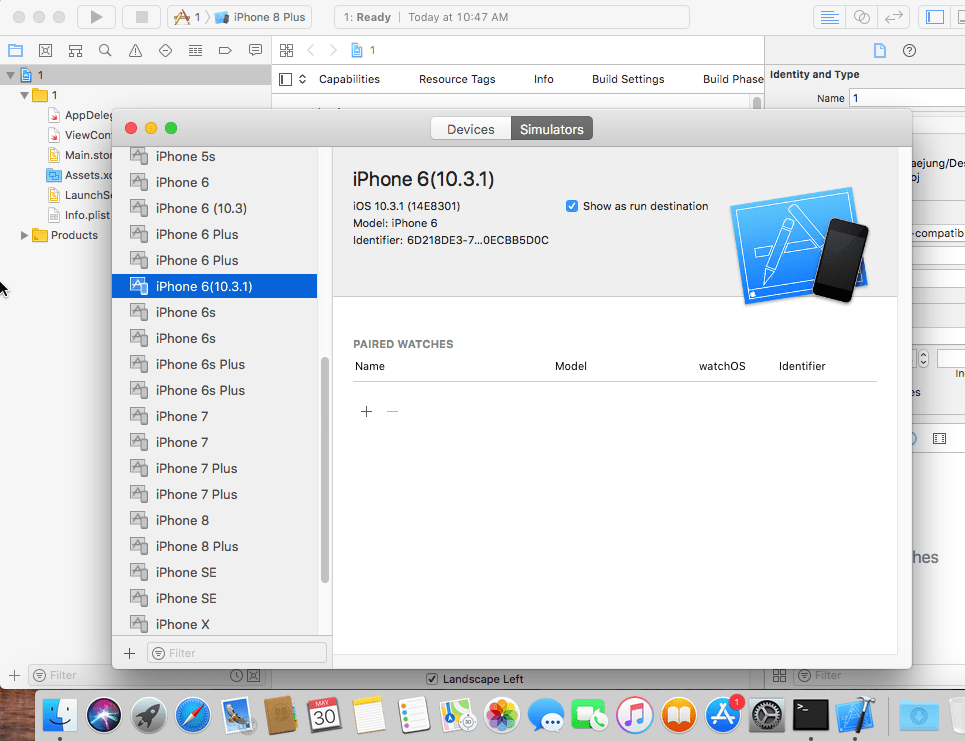The height and width of the screenshot is (741, 965).
Task: Show only recently modified files
Action: [236, 675]
